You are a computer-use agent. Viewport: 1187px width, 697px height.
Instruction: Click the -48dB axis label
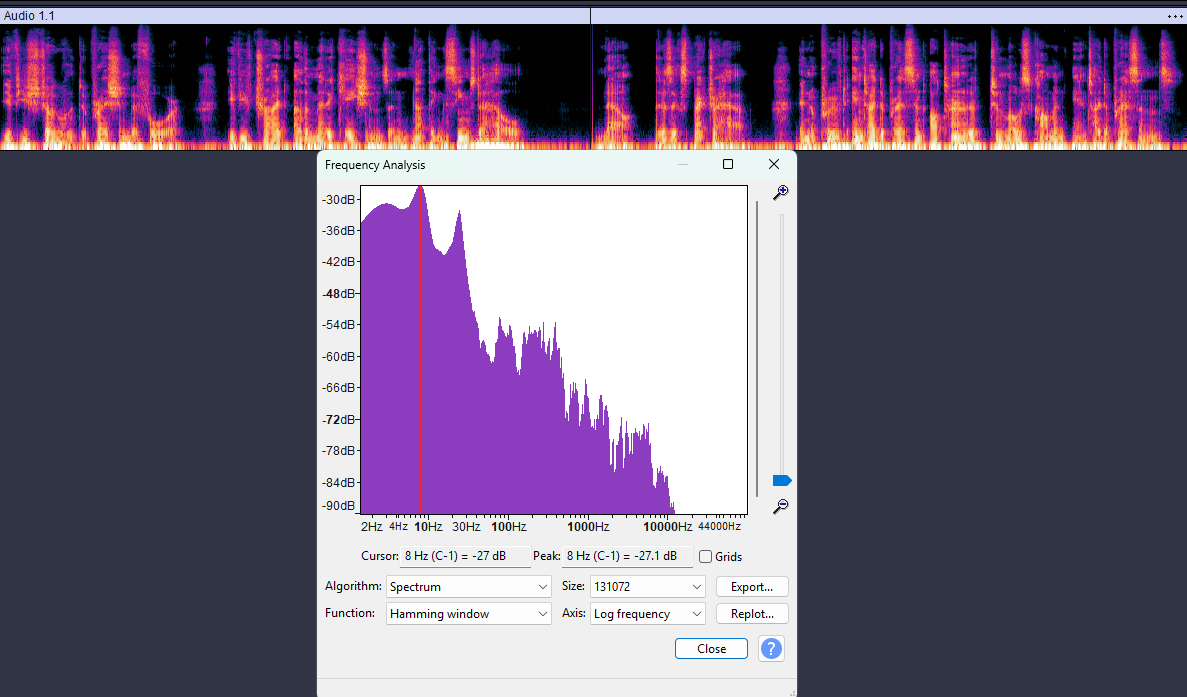(x=338, y=294)
